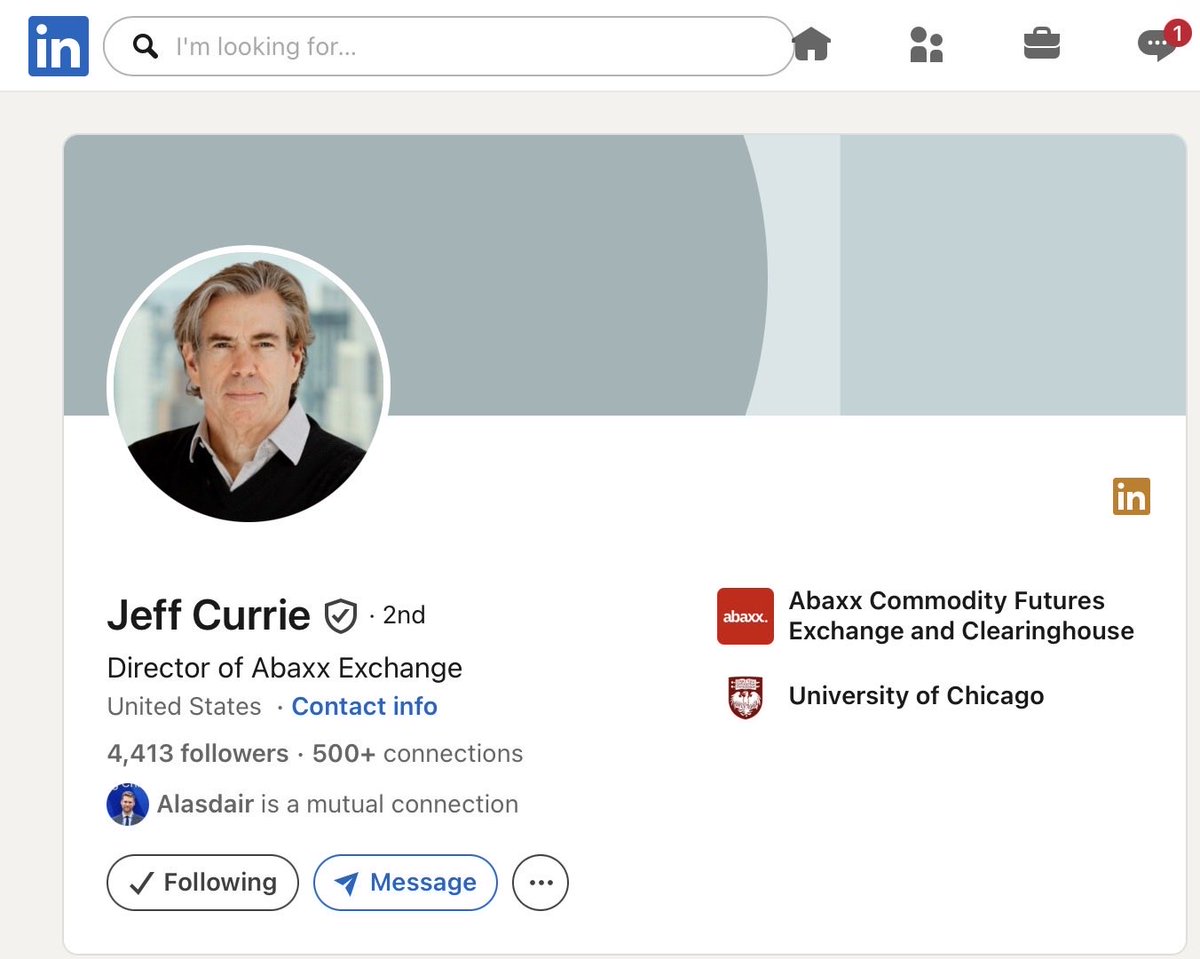View 4,413 followers count
Image resolution: width=1200 pixels, height=959 pixels.
click(198, 753)
